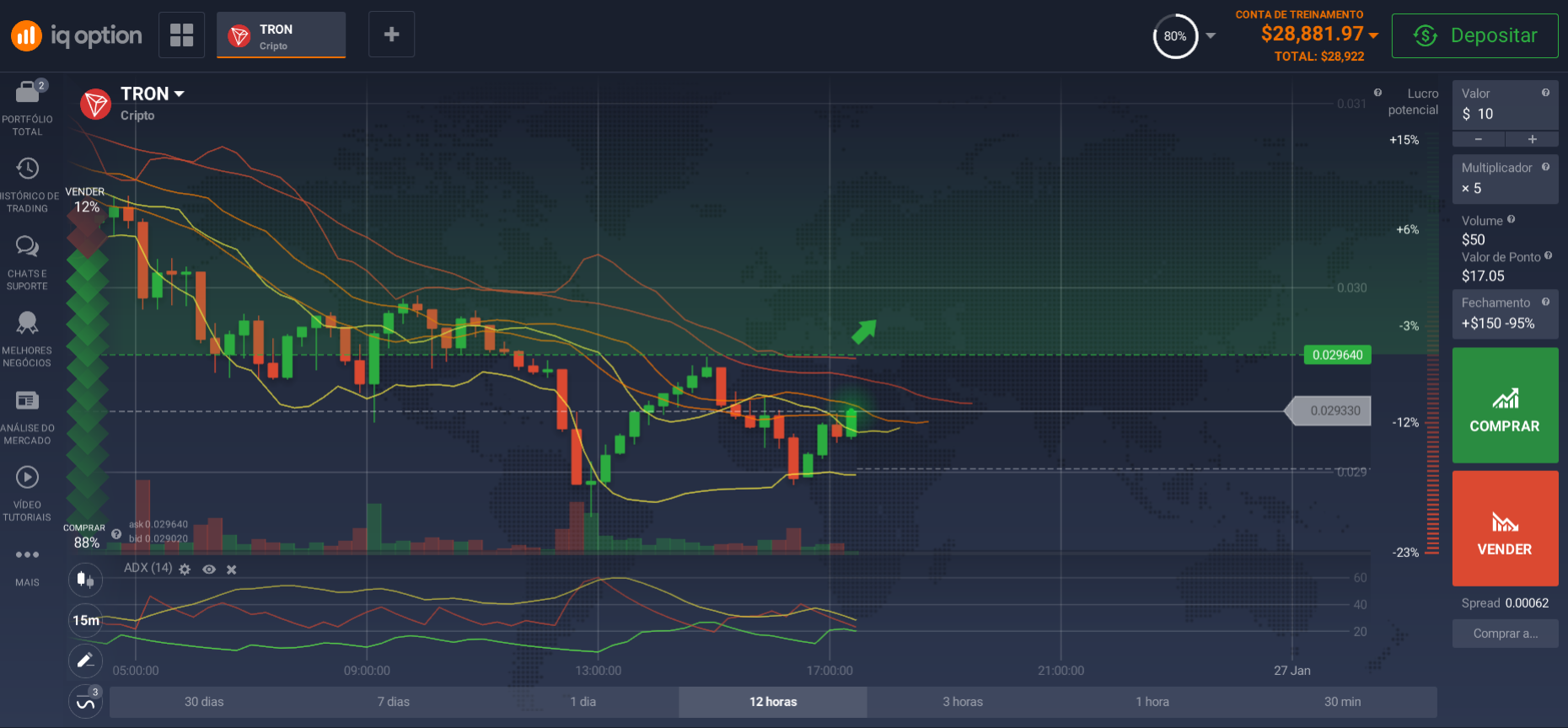Open the indicators button with badge 3
Viewport: 1568px width, 728px height.
[85, 701]
